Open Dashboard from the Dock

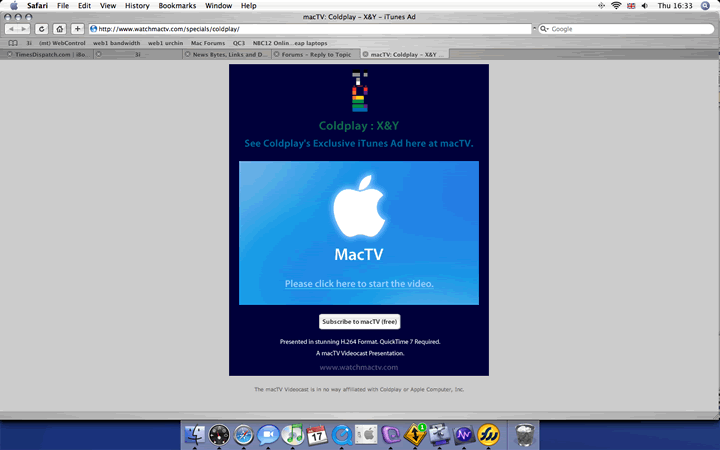pos(219,434)
